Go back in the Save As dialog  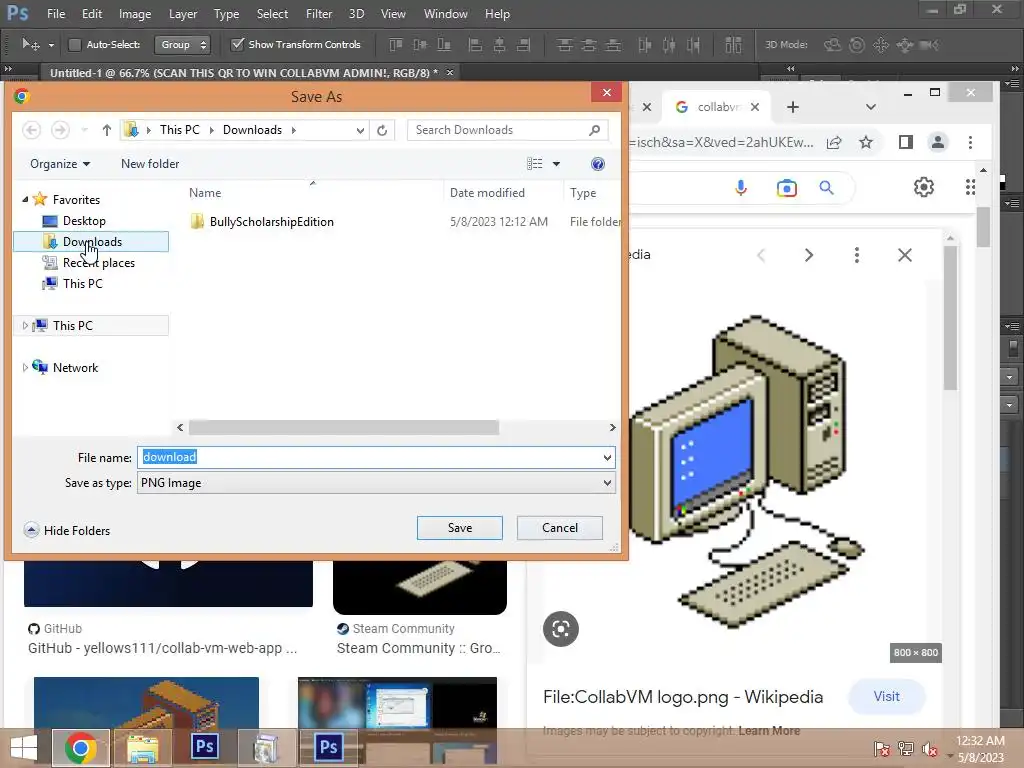(x=31, y=130)
